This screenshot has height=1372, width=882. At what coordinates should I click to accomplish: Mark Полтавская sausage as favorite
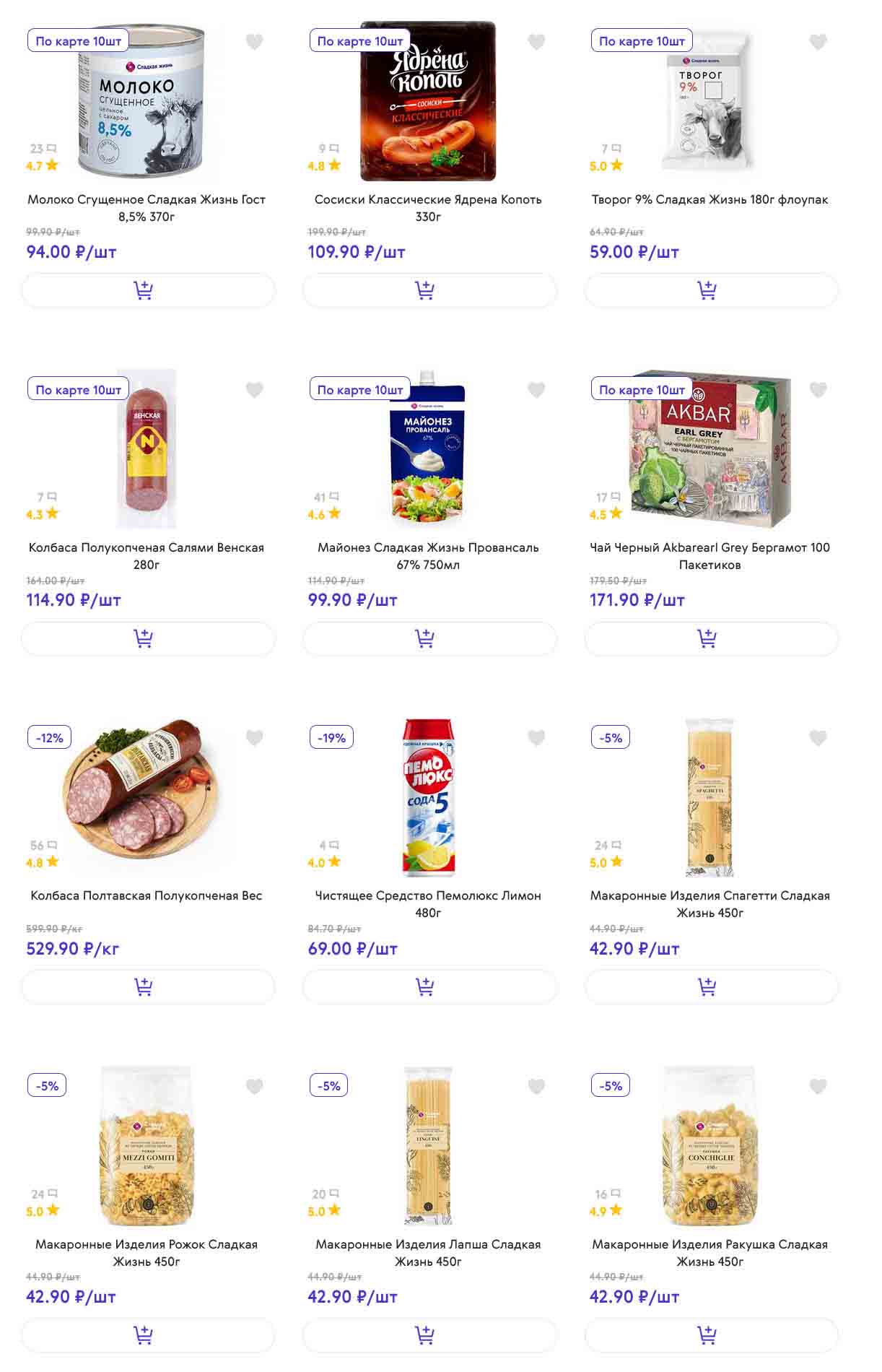(254, 738)
